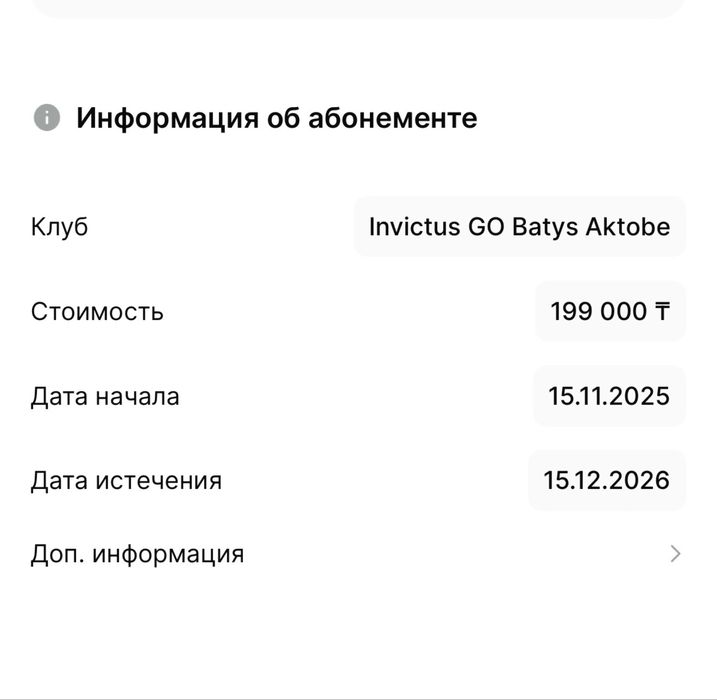Screen dimensions: 717x700
Task: Select the 199 000 ₸ price value
Action: tap(610, 311)
